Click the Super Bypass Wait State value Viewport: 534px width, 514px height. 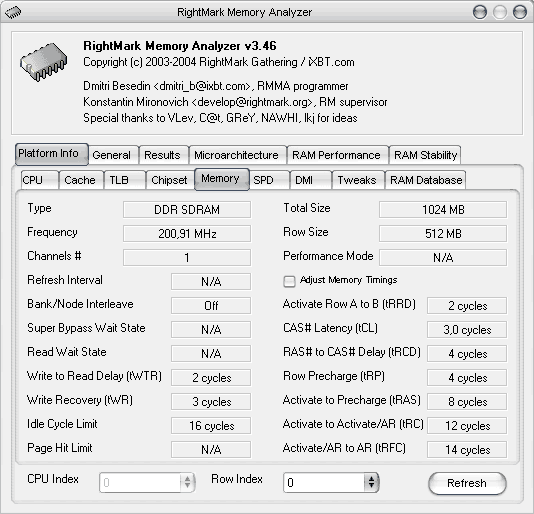(x=211, y=329)
